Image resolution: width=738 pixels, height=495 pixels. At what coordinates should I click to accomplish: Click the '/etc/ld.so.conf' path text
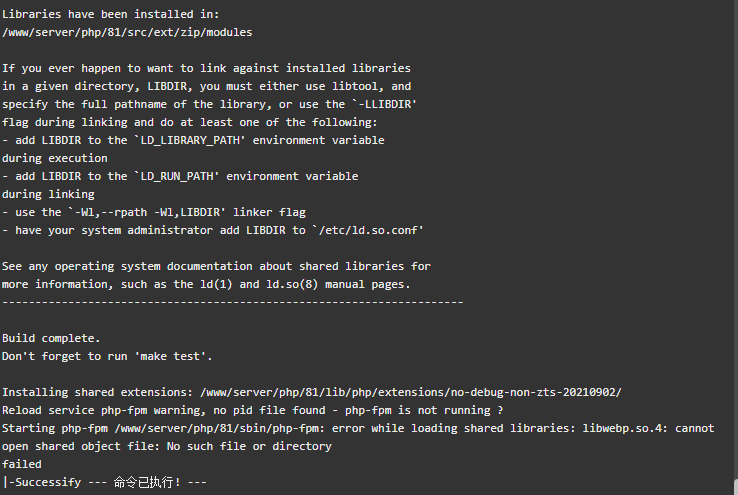tap(369, 231)
